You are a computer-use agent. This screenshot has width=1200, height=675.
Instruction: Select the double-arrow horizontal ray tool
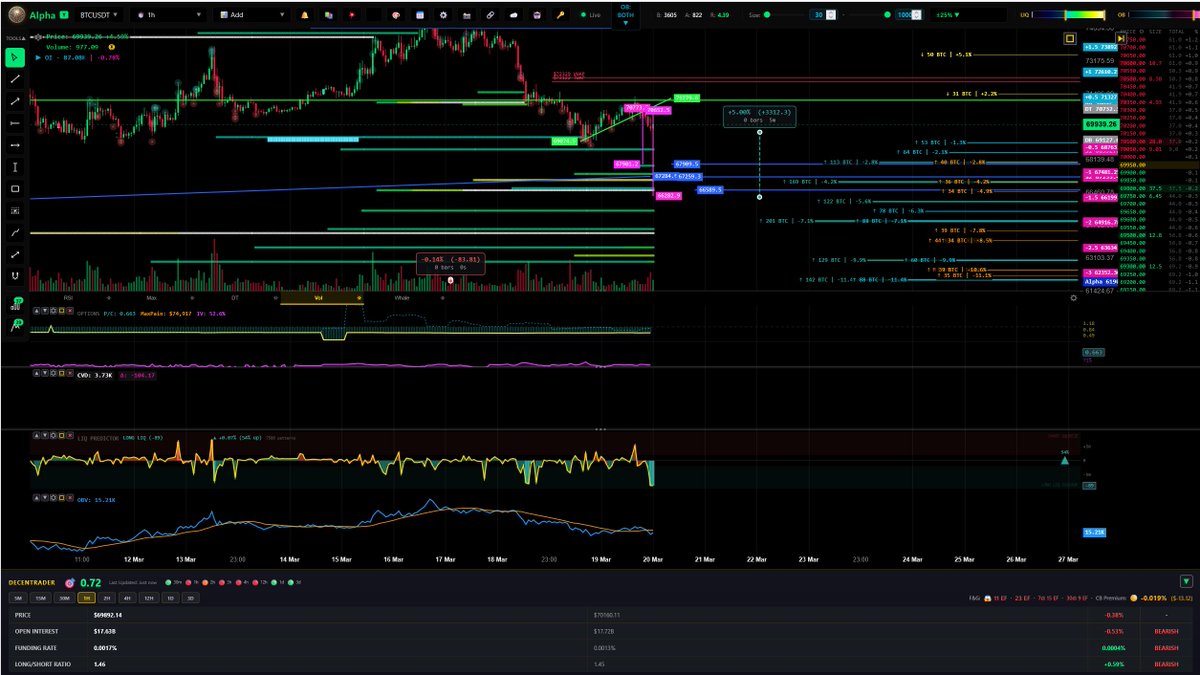(15, 145)
